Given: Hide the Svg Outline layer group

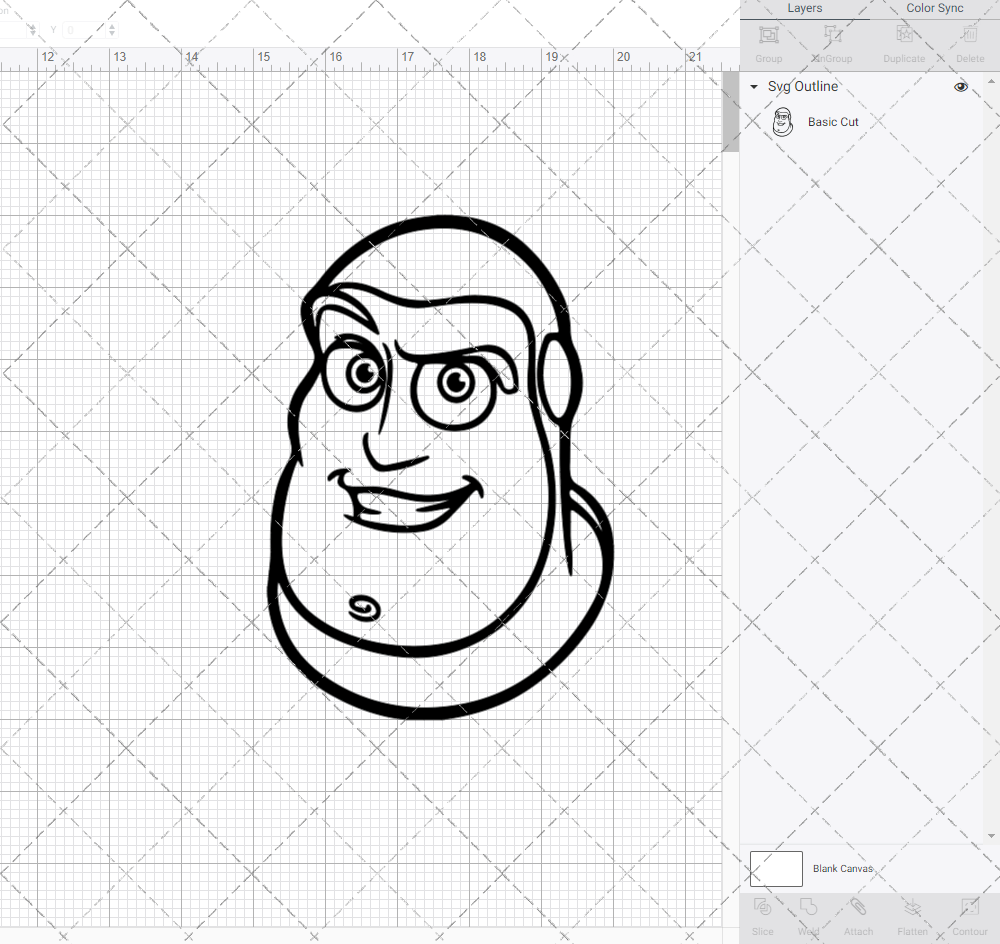Looking at the screenshot, I should click(x=961, y=87).
